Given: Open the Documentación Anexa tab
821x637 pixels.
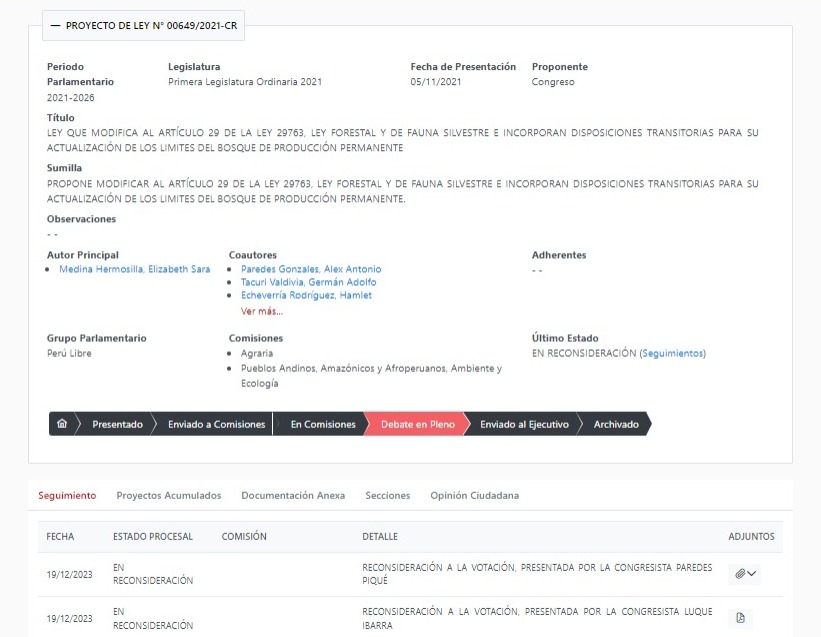Looking at the screenshot, I should click(x=293, y=495).
